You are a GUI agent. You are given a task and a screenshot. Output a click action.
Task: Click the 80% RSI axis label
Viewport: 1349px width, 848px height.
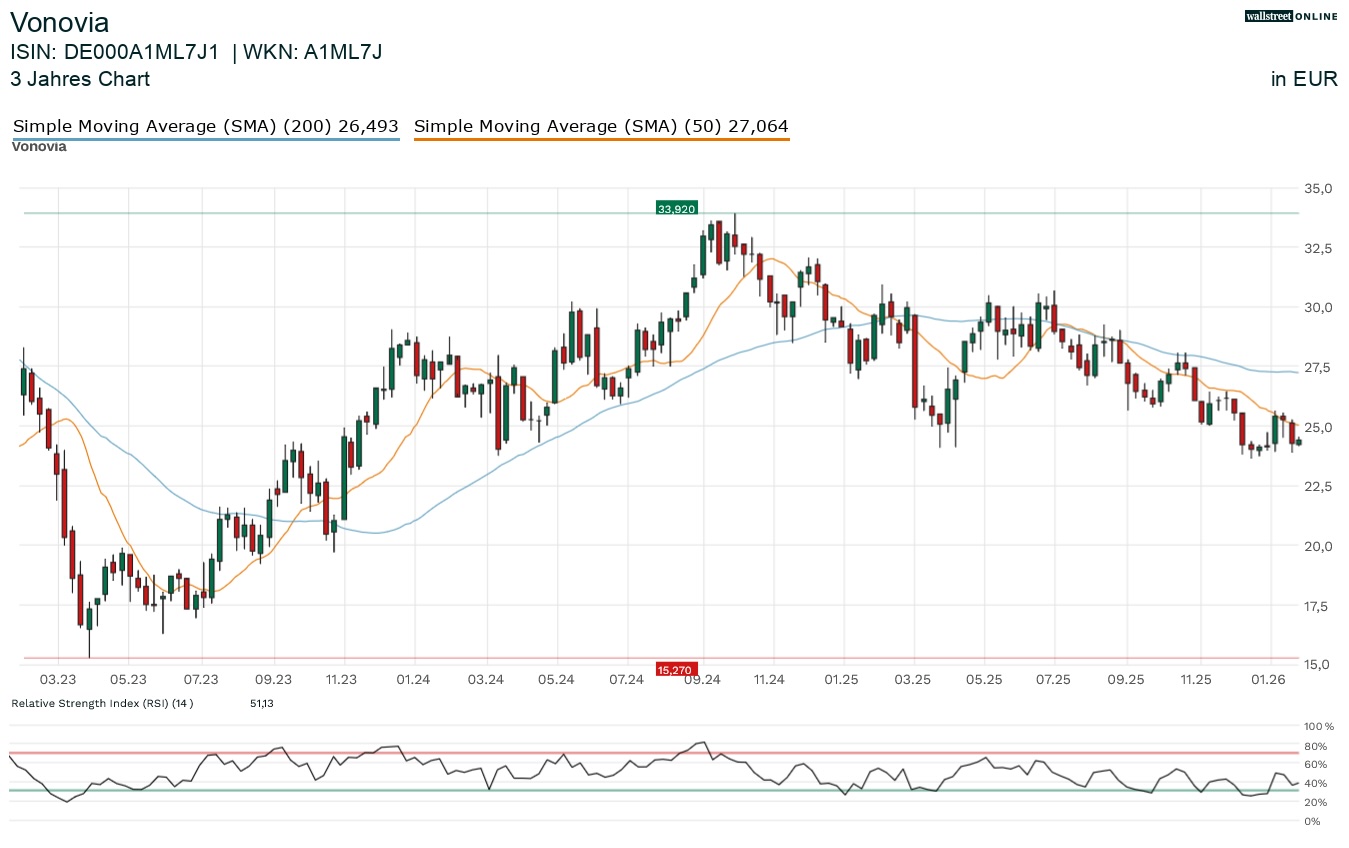pos(1314,746)
